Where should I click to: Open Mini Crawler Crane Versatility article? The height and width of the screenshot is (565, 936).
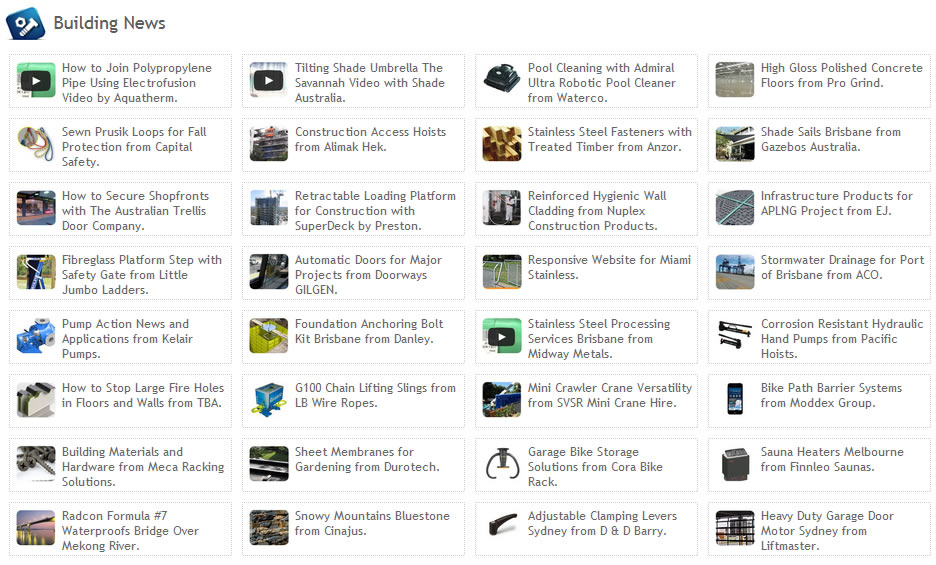point(609,395)
